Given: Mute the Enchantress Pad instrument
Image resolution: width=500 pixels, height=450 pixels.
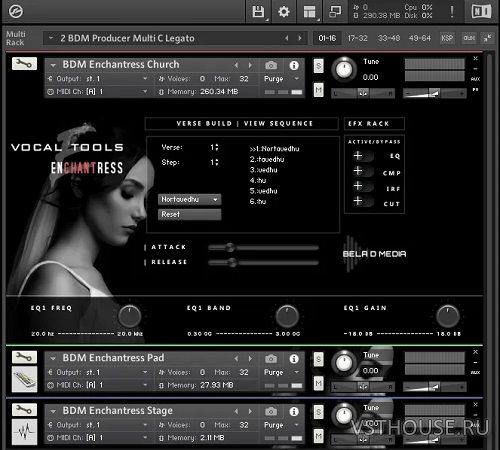Looking at the screenshot, I should pyautogui.click(x=319, y=383).
